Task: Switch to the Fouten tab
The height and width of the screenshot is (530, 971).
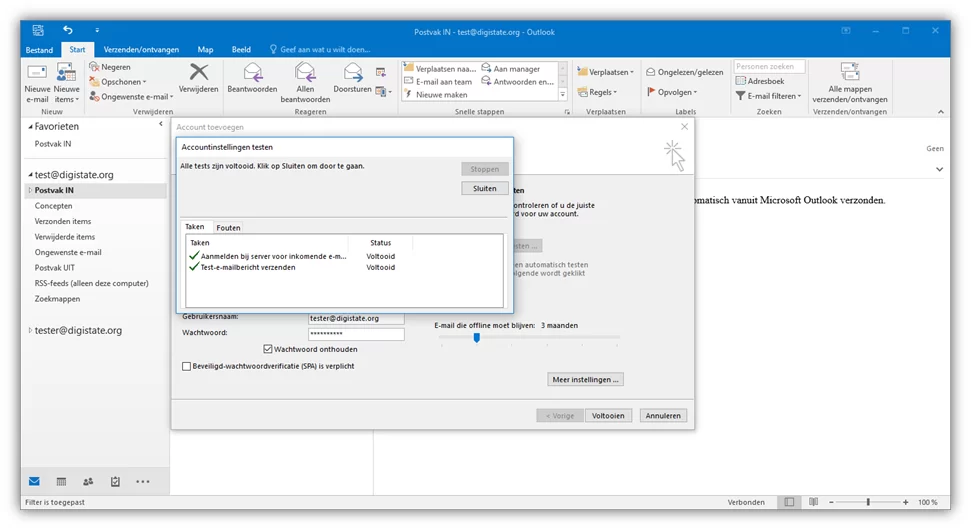Action: point(228,228)
